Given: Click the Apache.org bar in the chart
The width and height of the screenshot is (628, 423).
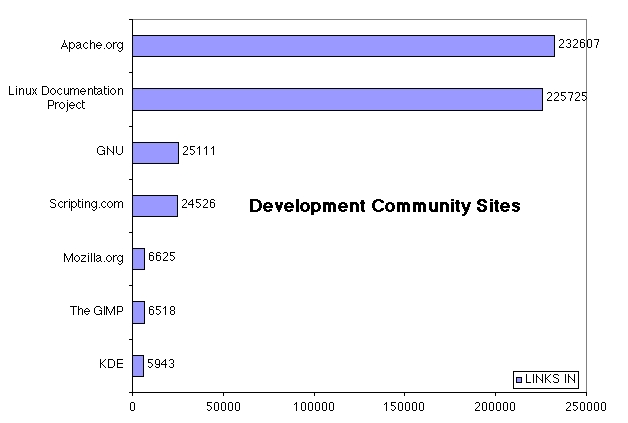Looking at the screenshot, I should point(343,46).
